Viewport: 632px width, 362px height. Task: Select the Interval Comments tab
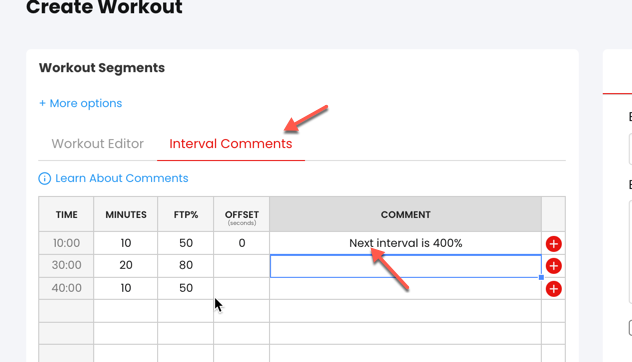(231, 144)
